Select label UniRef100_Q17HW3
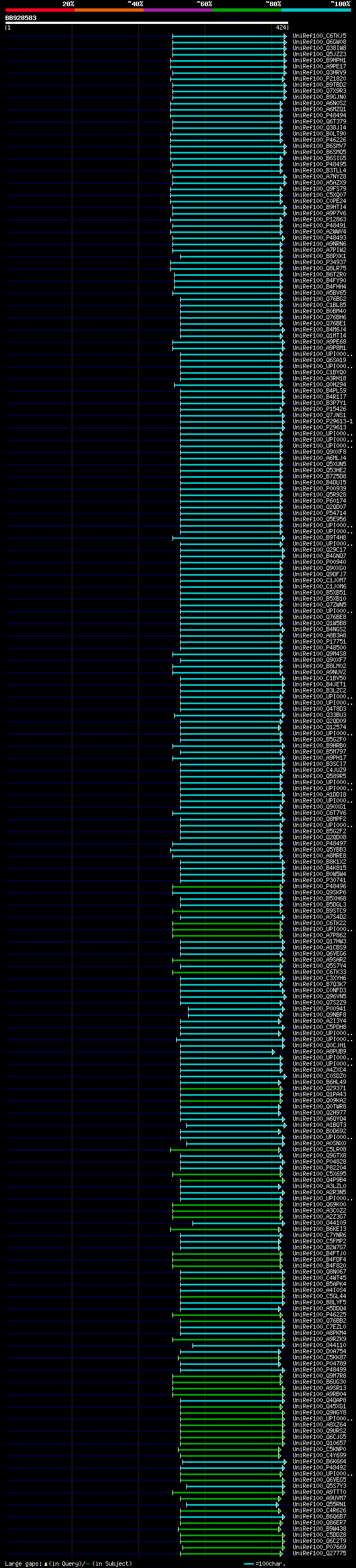356x1568 pixels. pos(319,941)
